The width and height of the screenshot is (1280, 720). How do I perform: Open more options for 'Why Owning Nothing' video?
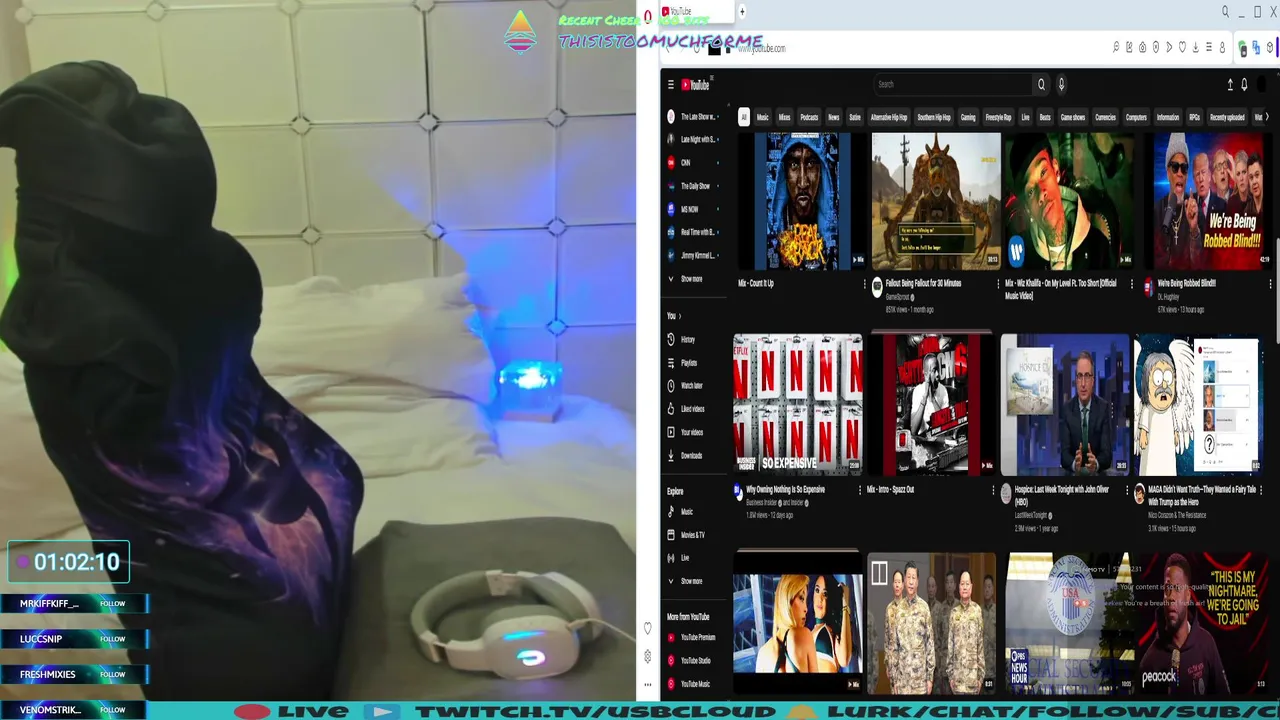pos(859,490)
